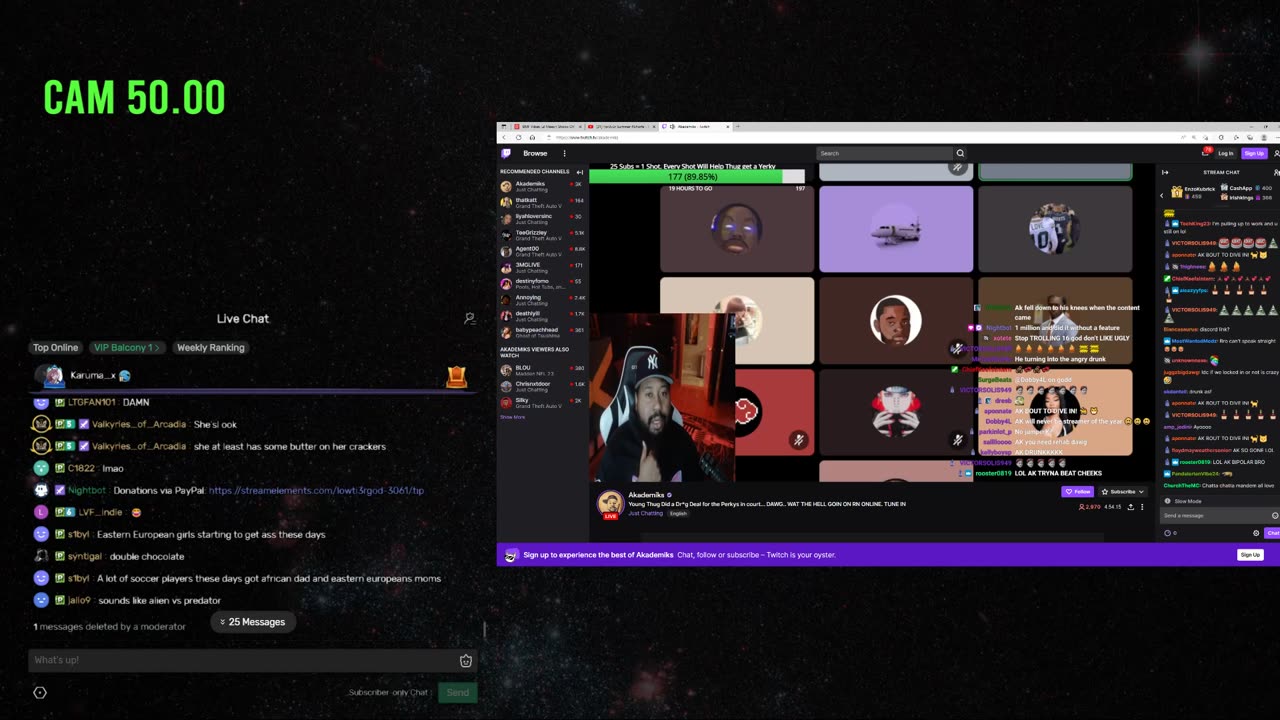Image resolution: width=1280 pixels, height=720 pixels.
Task: Follow the Akademiks channel
Action: 1077,492
